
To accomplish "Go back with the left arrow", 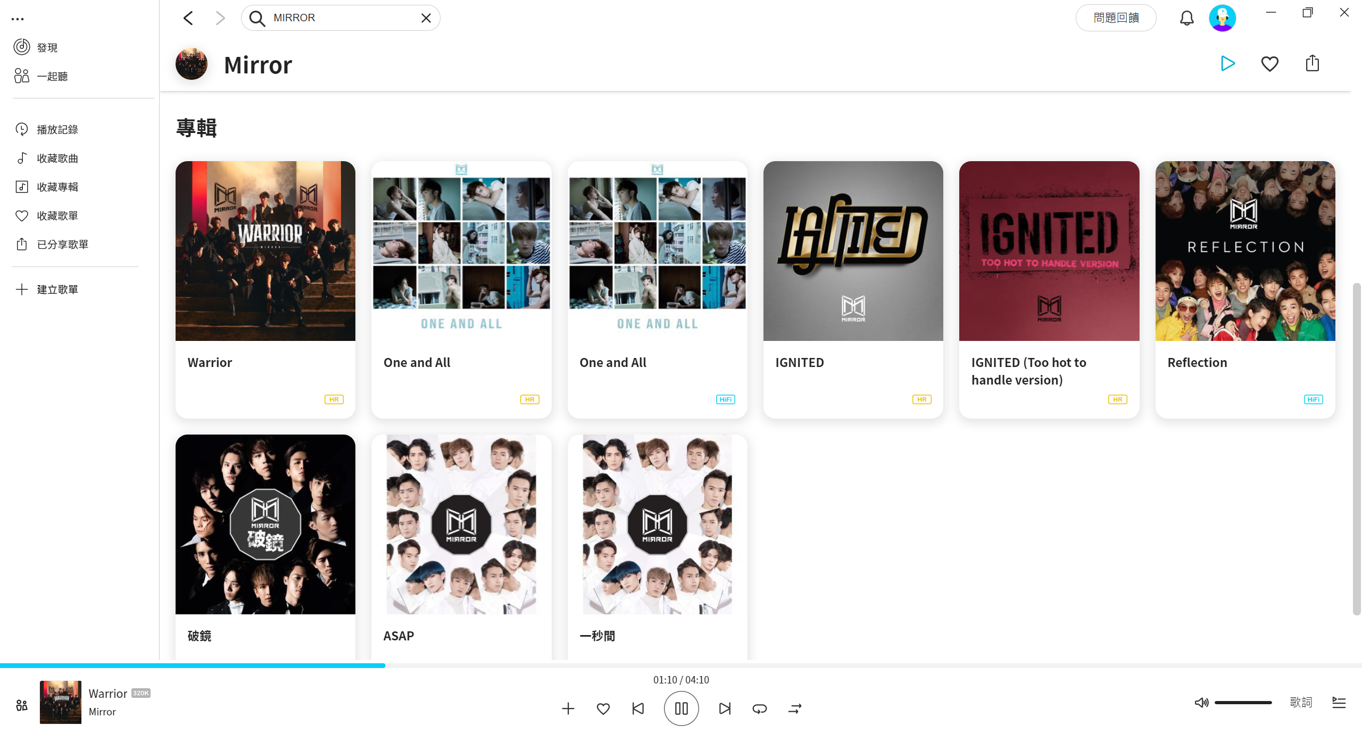I will point(188,18).
